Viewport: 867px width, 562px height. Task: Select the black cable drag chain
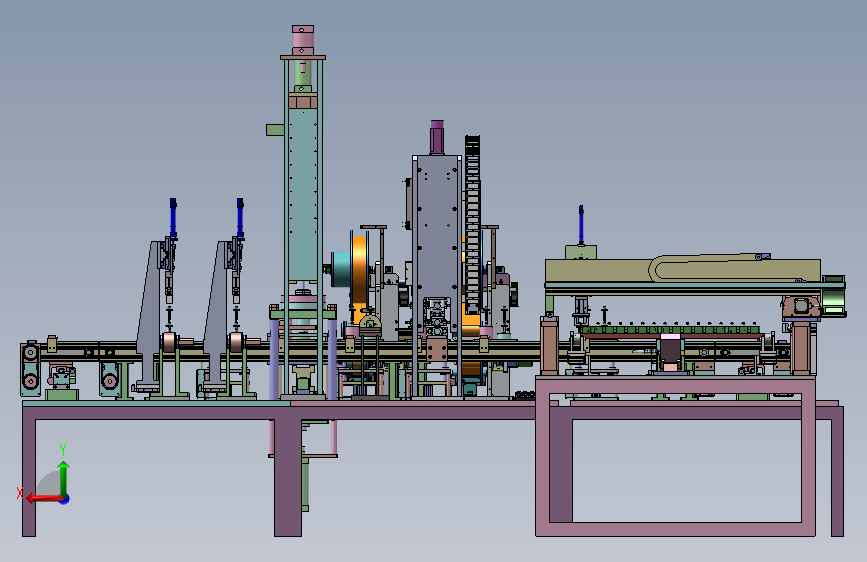(x=472, y=224)
